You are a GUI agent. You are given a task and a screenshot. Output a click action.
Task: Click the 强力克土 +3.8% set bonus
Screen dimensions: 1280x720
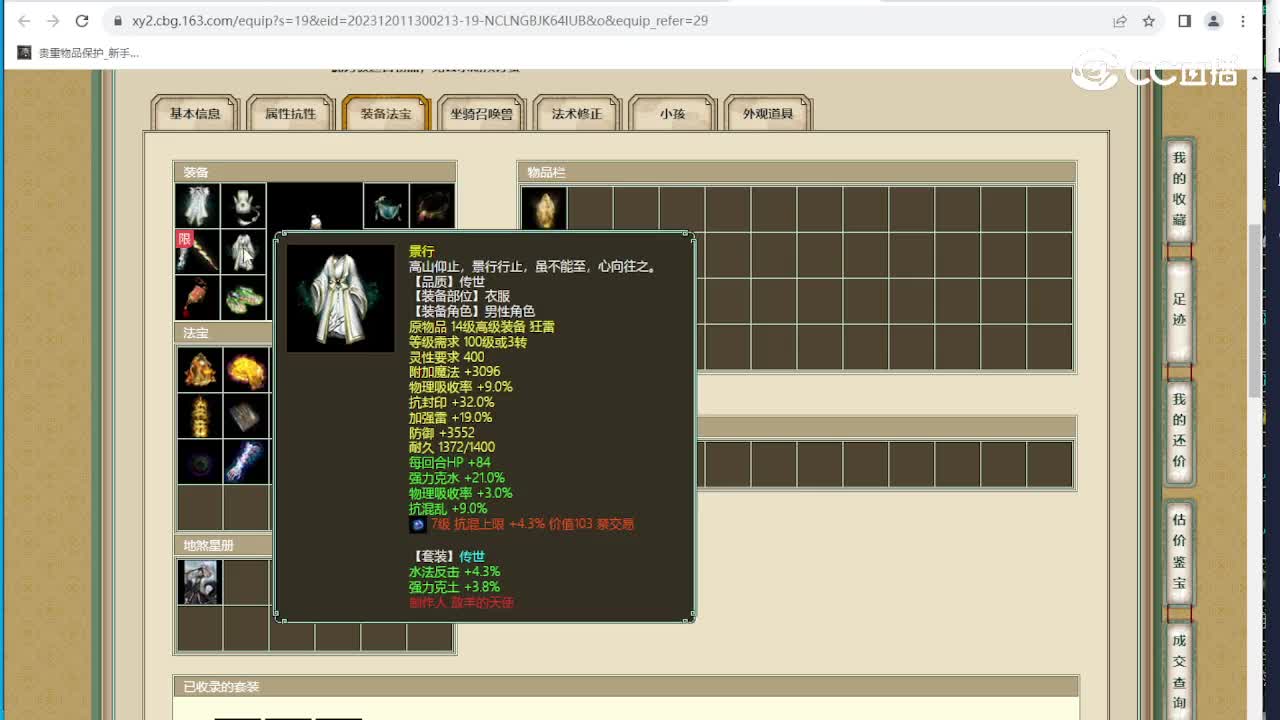coord(455,586)
